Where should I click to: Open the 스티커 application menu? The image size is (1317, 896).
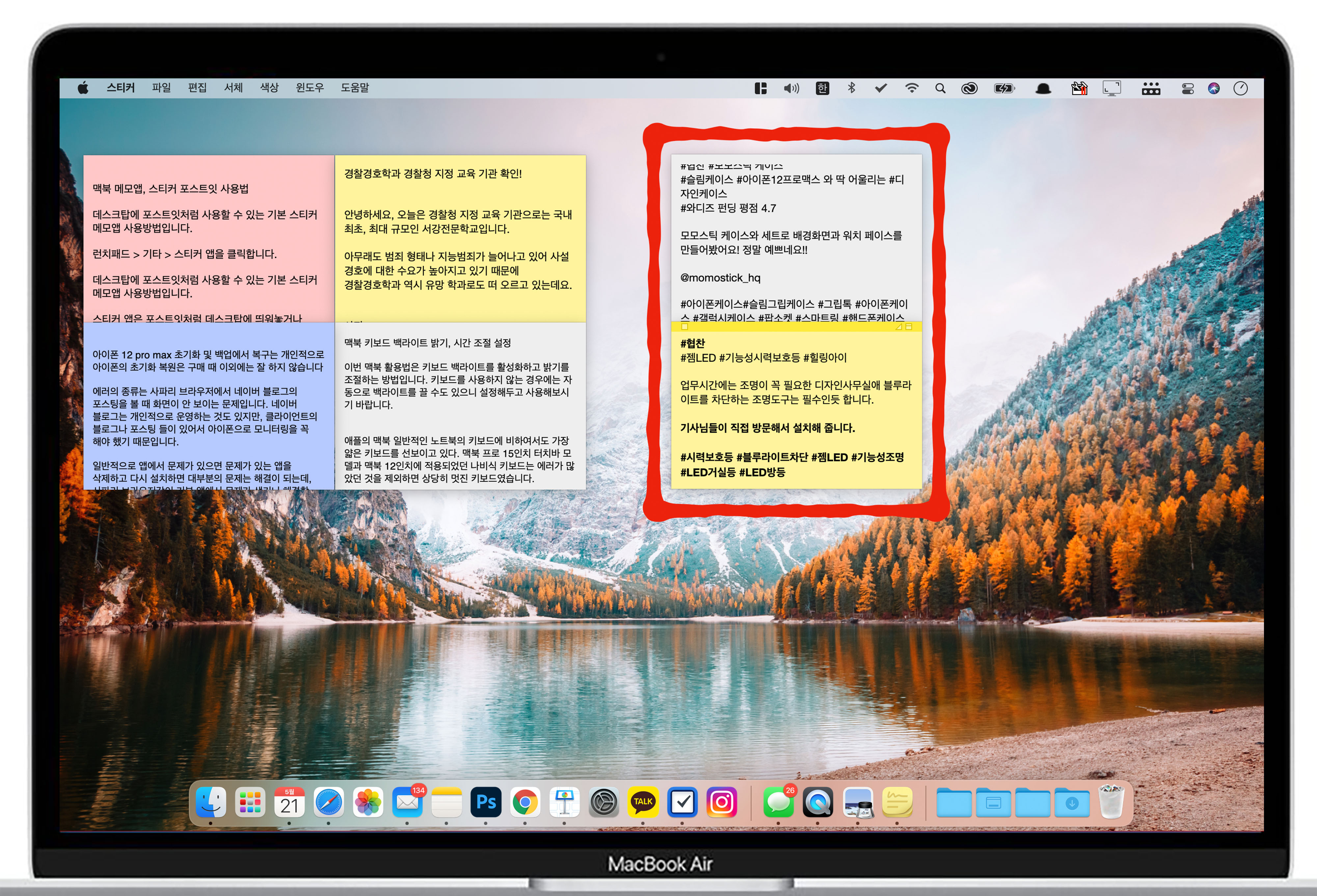(120, 88)
